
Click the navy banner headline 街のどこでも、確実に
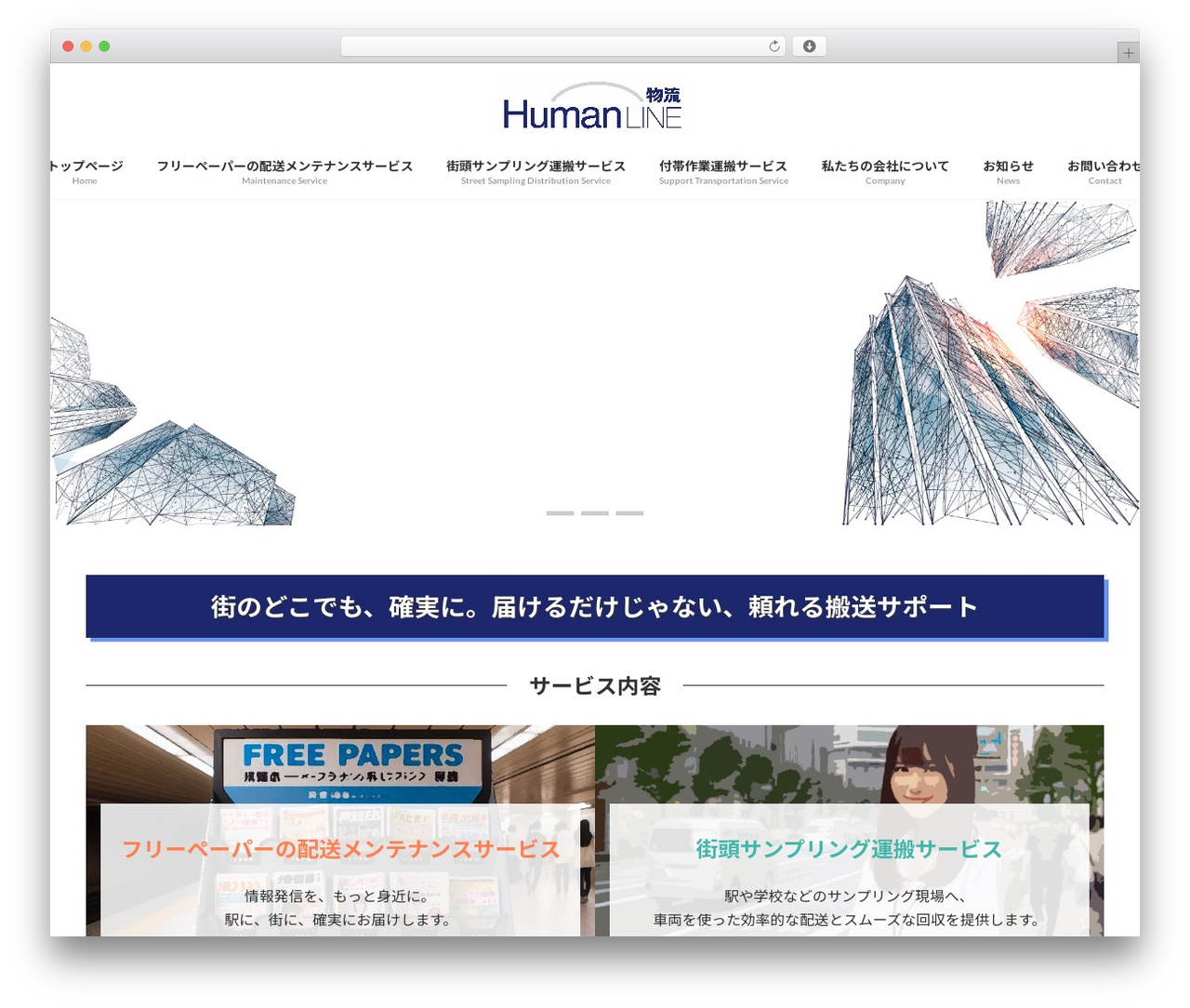coord(595,606)
